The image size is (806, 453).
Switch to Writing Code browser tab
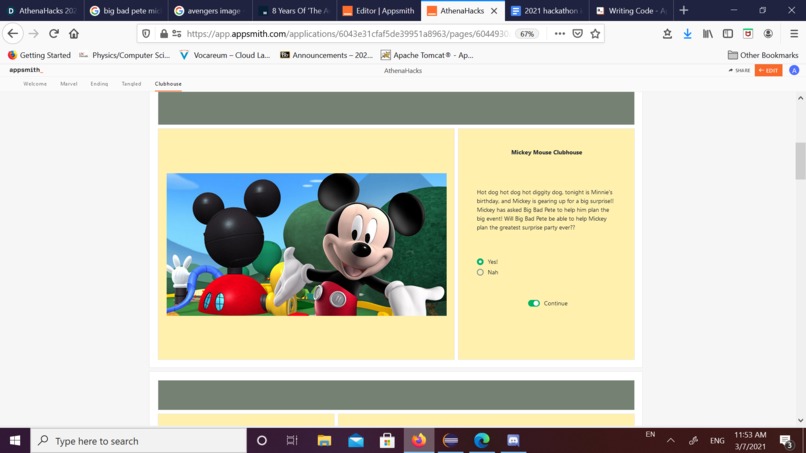pos(631,10)
